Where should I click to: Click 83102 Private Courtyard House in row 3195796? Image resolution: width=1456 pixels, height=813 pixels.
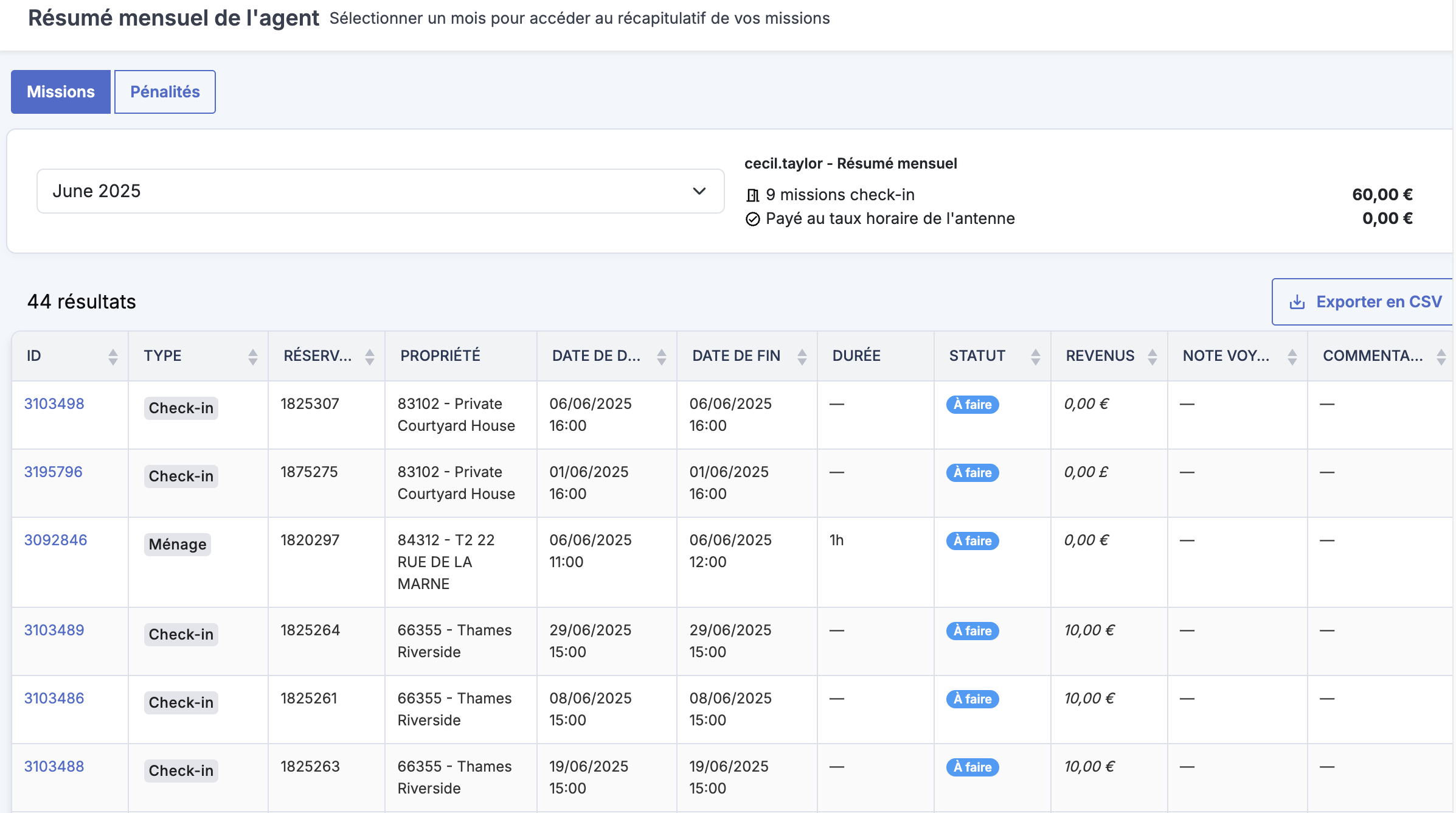(456, 483)
